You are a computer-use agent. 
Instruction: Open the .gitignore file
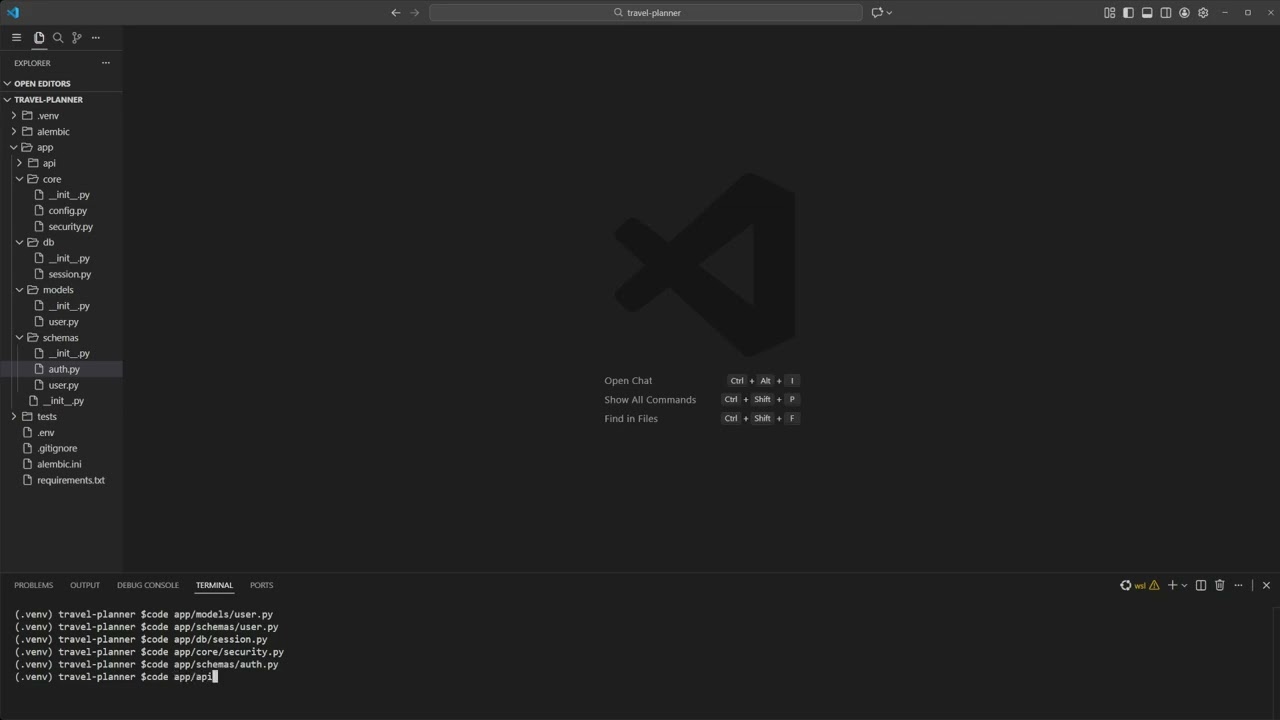pos(61,448)
